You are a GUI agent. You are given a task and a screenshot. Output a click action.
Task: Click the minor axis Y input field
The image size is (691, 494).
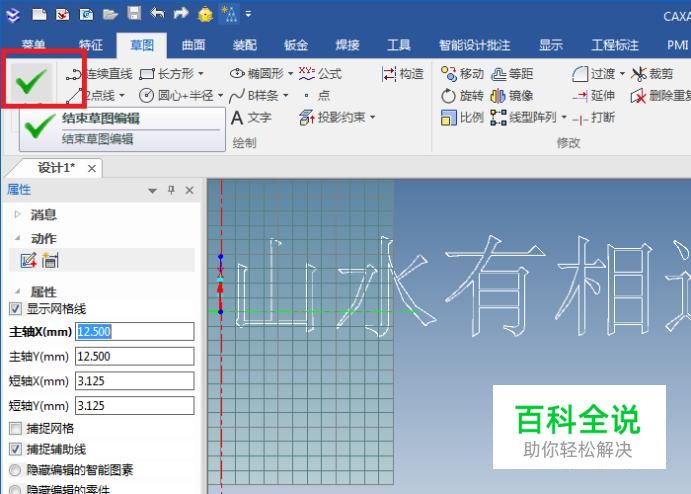coord(135,405)
